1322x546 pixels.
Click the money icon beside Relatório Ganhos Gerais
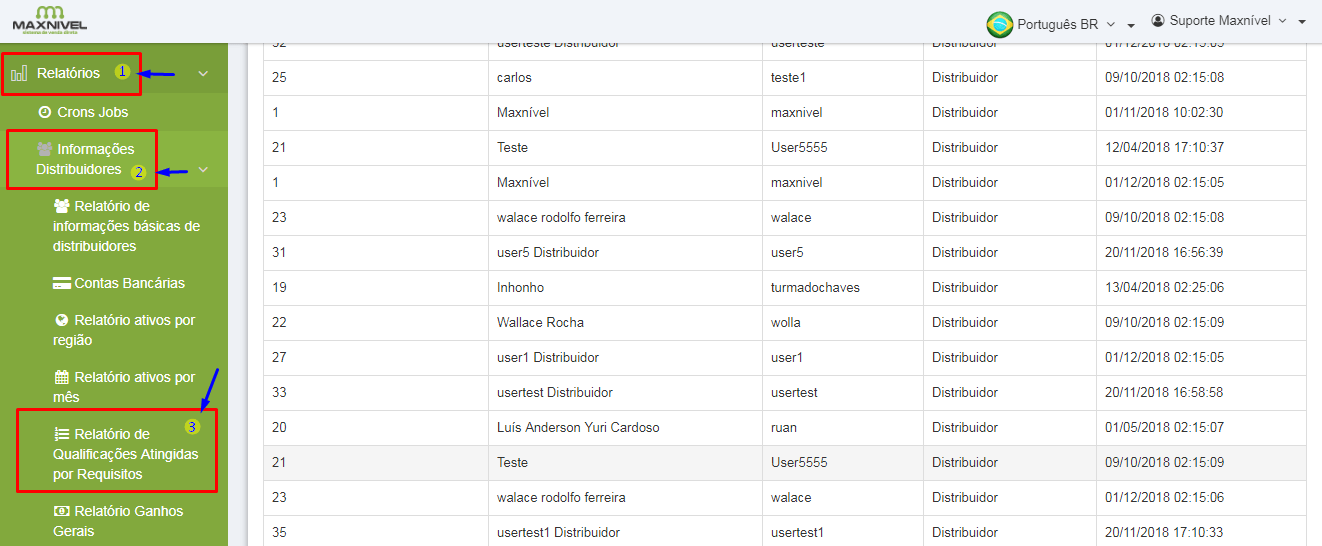coord(62,511)
